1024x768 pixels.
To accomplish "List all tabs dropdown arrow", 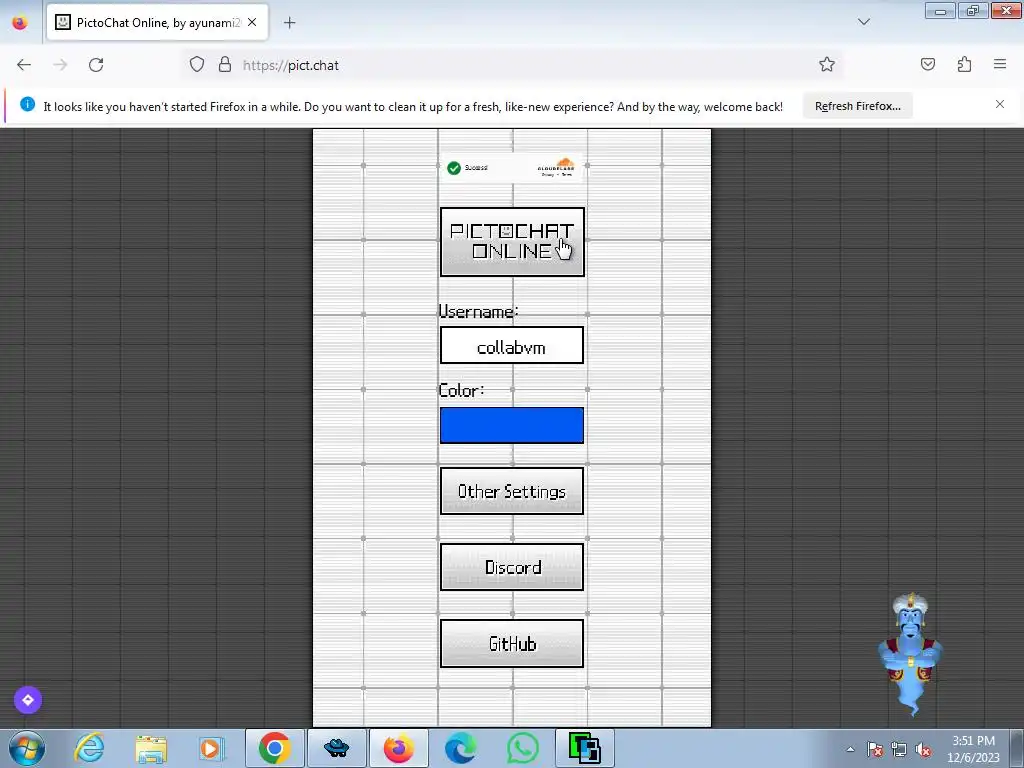I will point(864,22).
